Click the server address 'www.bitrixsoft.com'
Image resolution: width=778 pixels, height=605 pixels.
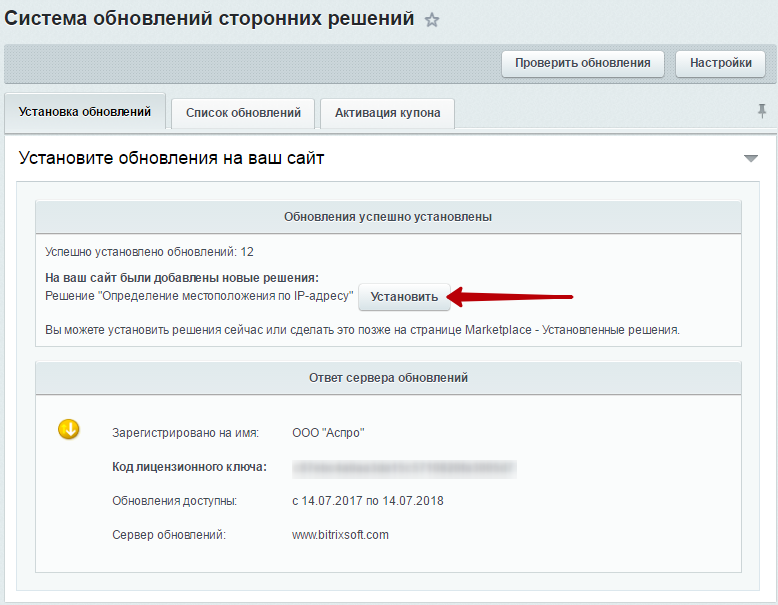340,535
